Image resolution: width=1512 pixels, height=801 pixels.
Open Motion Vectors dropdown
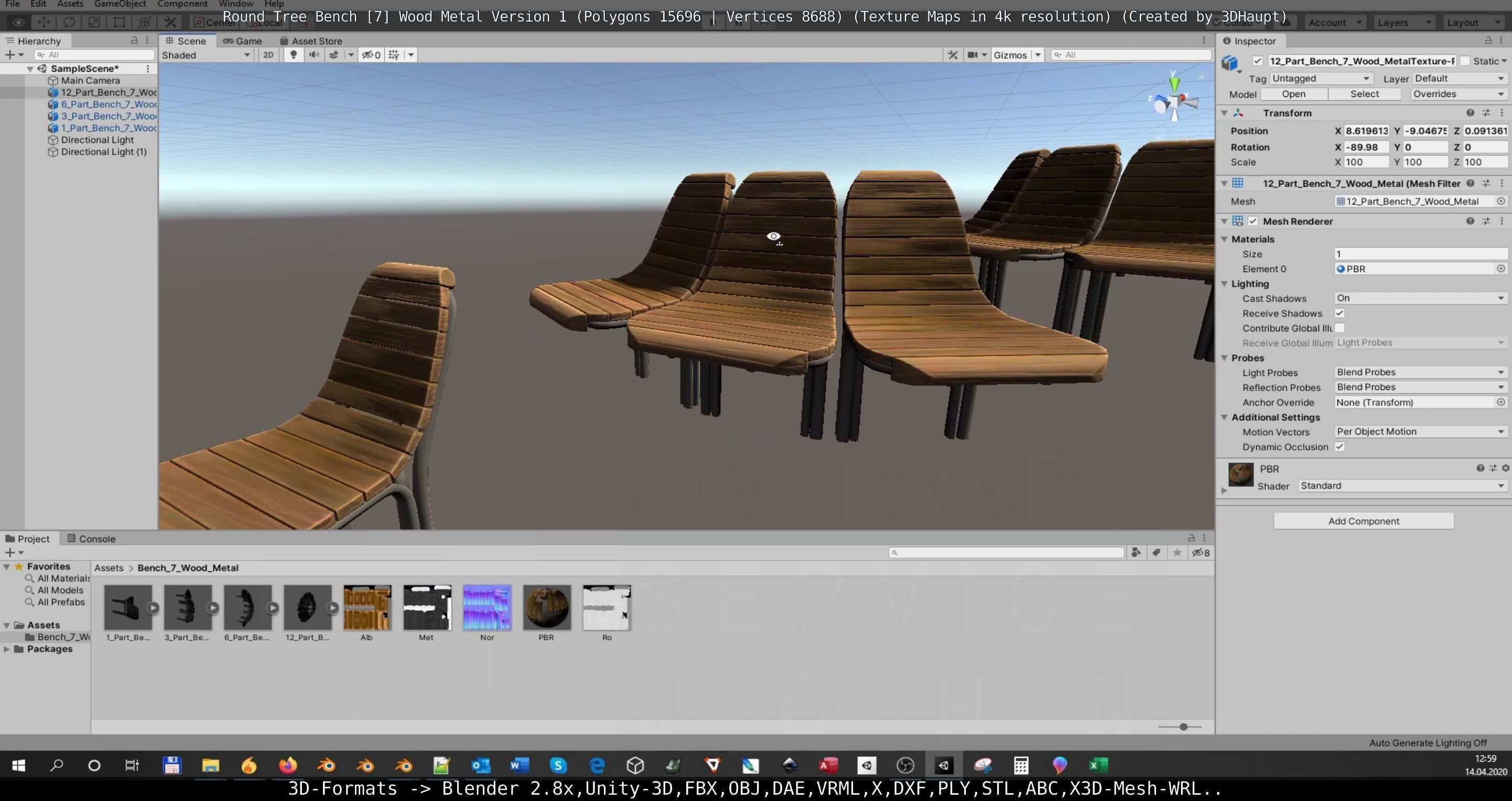(x=1420, y=431)
